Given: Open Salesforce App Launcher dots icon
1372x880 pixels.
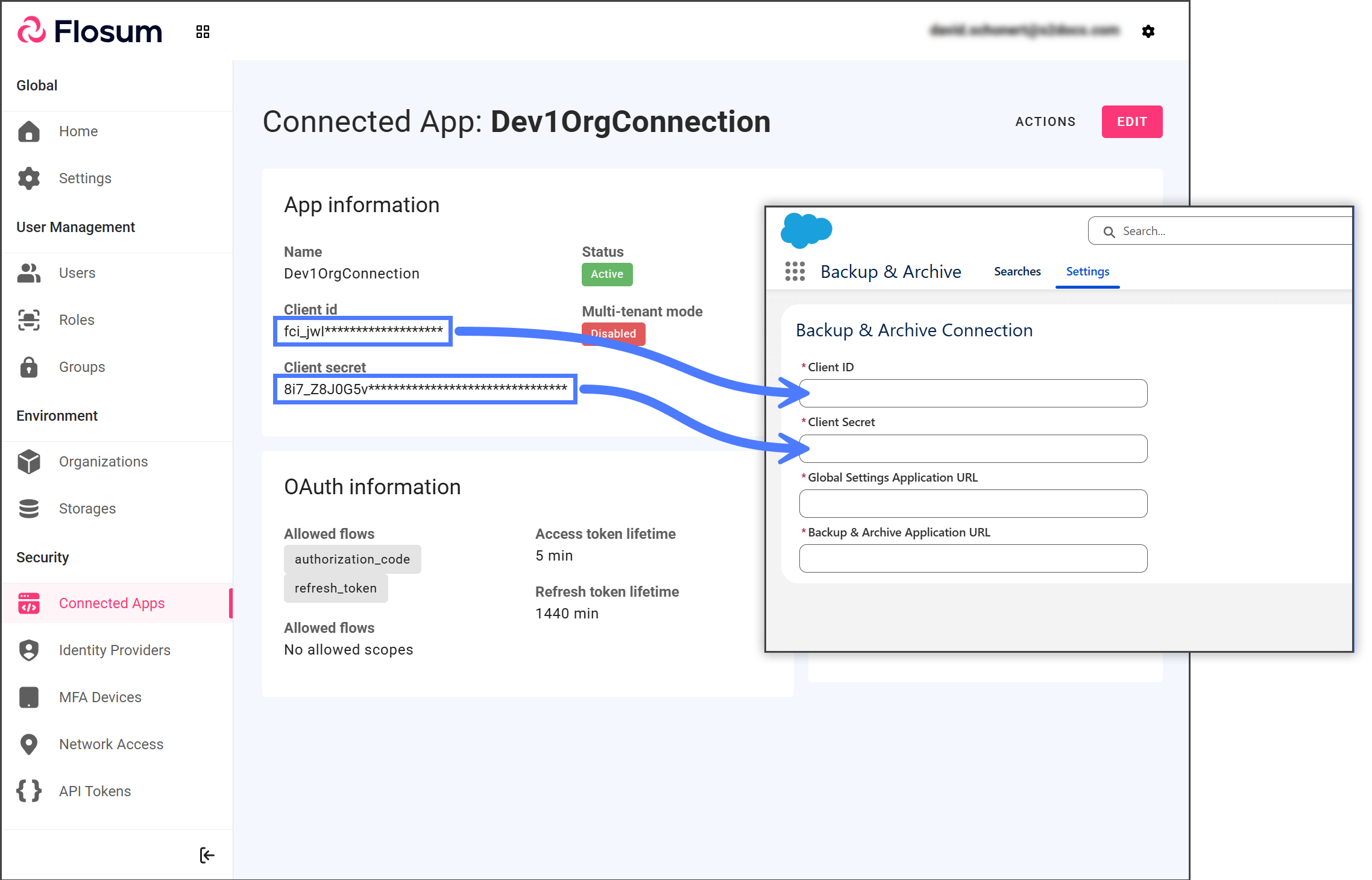Looking at the screenshot, I should [795, 272].
